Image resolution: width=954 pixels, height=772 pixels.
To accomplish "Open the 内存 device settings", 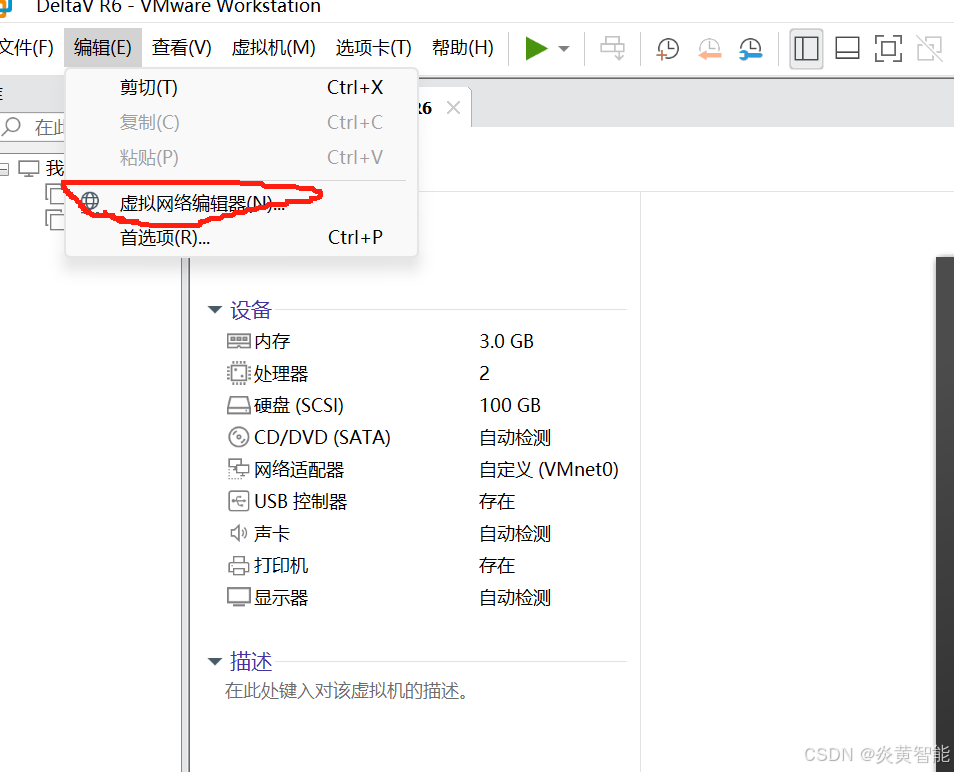I will click(x=271, y=341).
